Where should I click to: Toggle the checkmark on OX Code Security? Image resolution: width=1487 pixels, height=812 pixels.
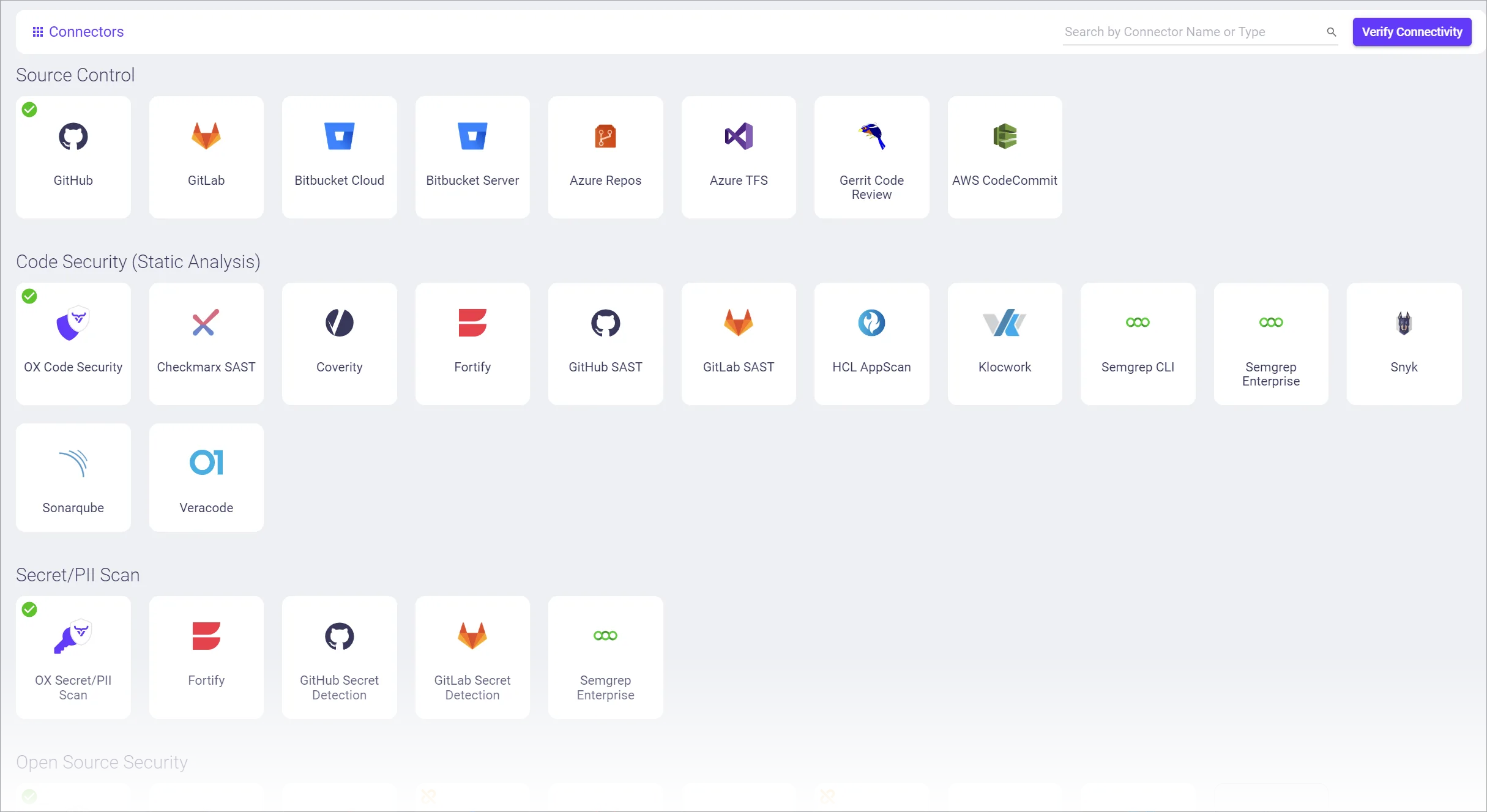click(x=29, y=296)
